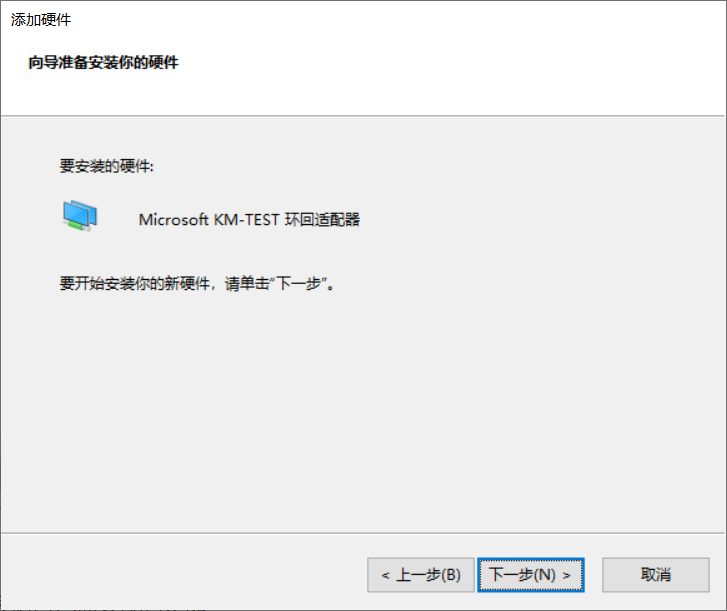727x611 pixels.
Task: Click the left arrow on the Back button
Action: tap(385, 576)
